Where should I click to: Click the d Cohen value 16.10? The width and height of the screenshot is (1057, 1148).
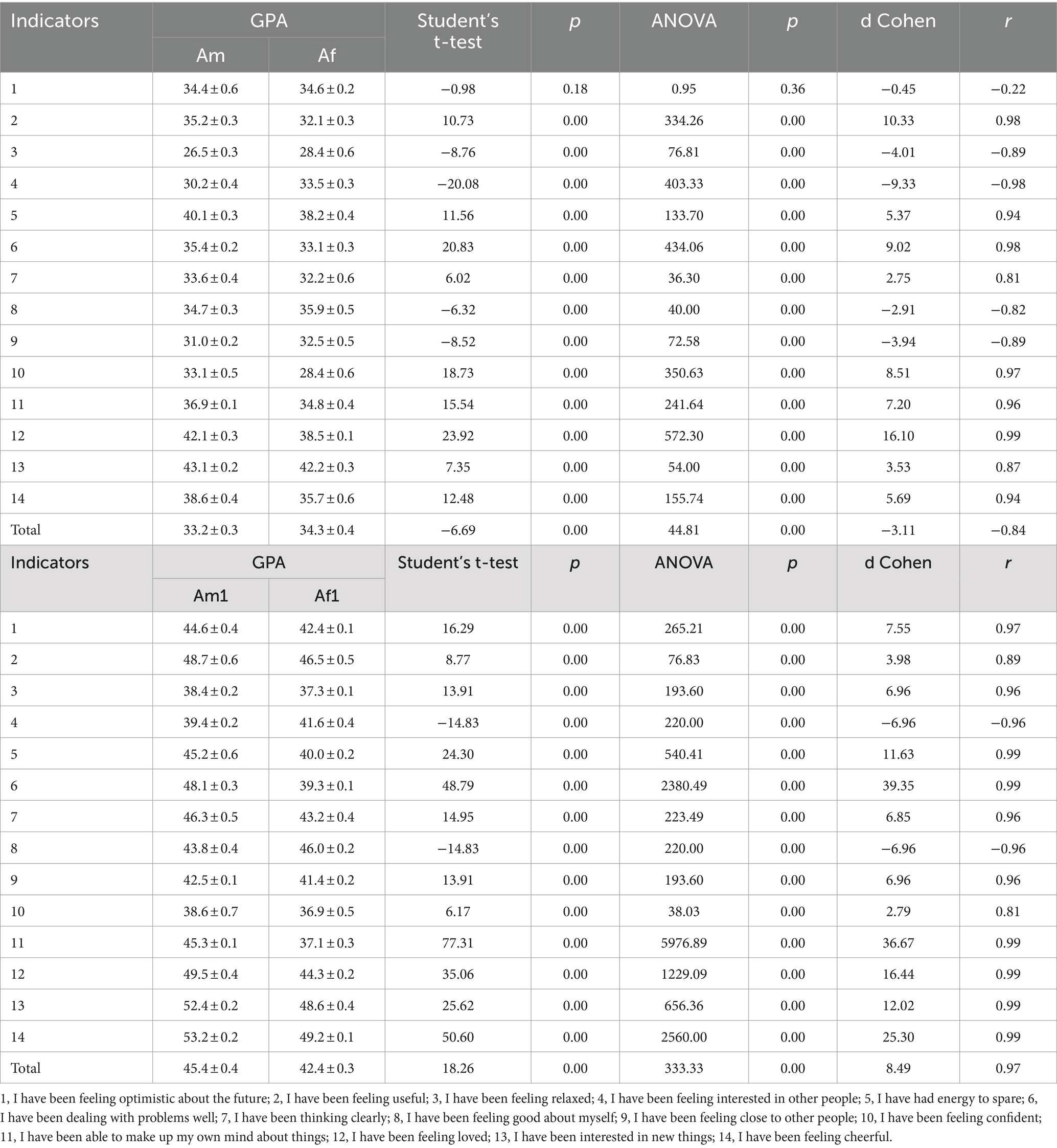tap(898, 436)
